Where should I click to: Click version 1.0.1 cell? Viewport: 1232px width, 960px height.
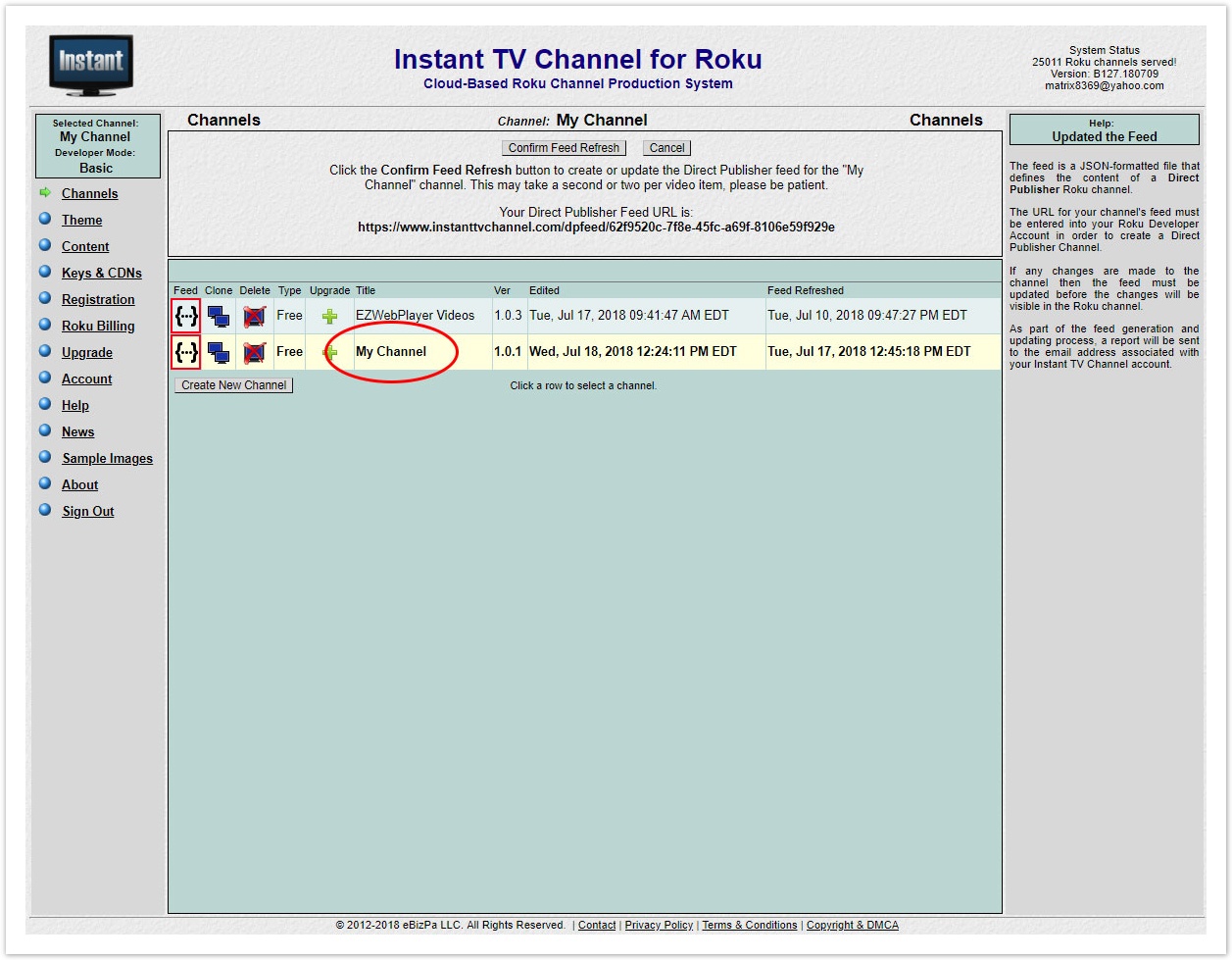pos(509,352)
